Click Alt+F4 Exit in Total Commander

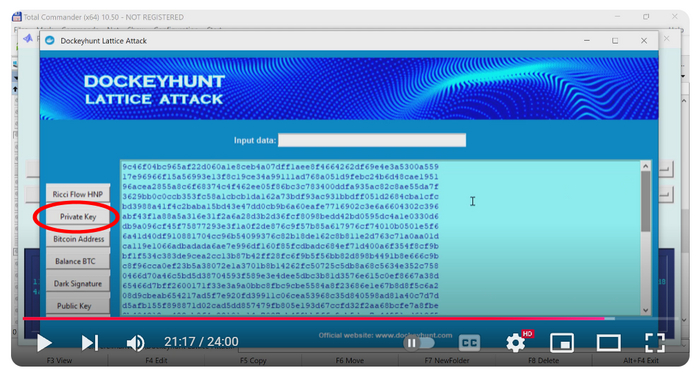coord(641,360)
